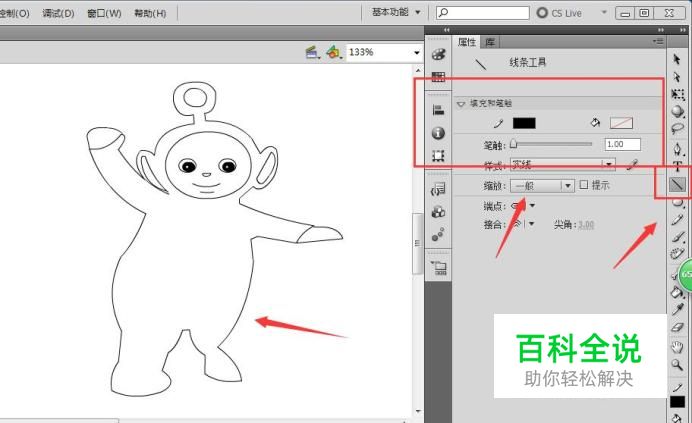Click the canvas scrollbar up arrow
The height and width of the screenshot is (423, 692).
(418, 70)
